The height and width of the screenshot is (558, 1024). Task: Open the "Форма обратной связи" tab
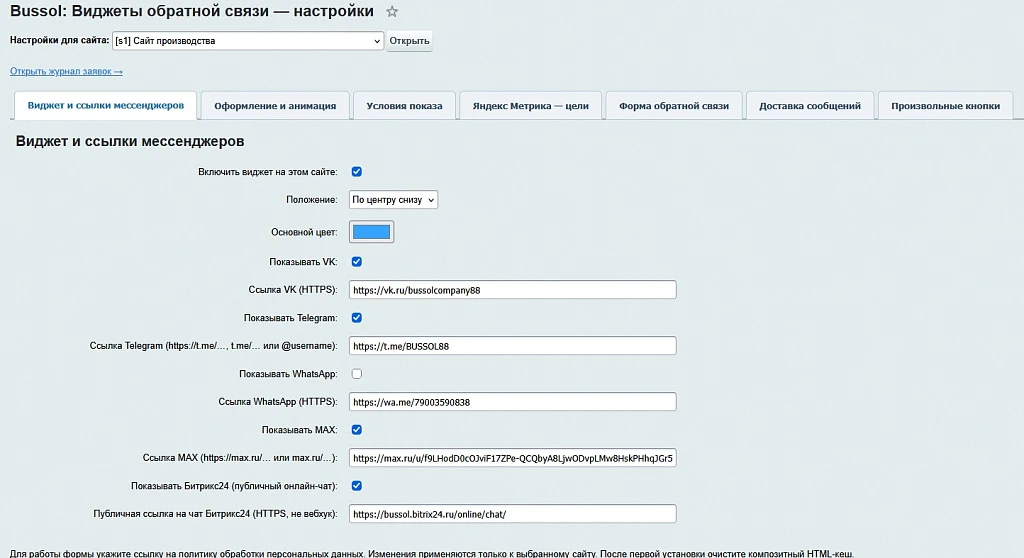pyautogui.click(x=674, y=106)
